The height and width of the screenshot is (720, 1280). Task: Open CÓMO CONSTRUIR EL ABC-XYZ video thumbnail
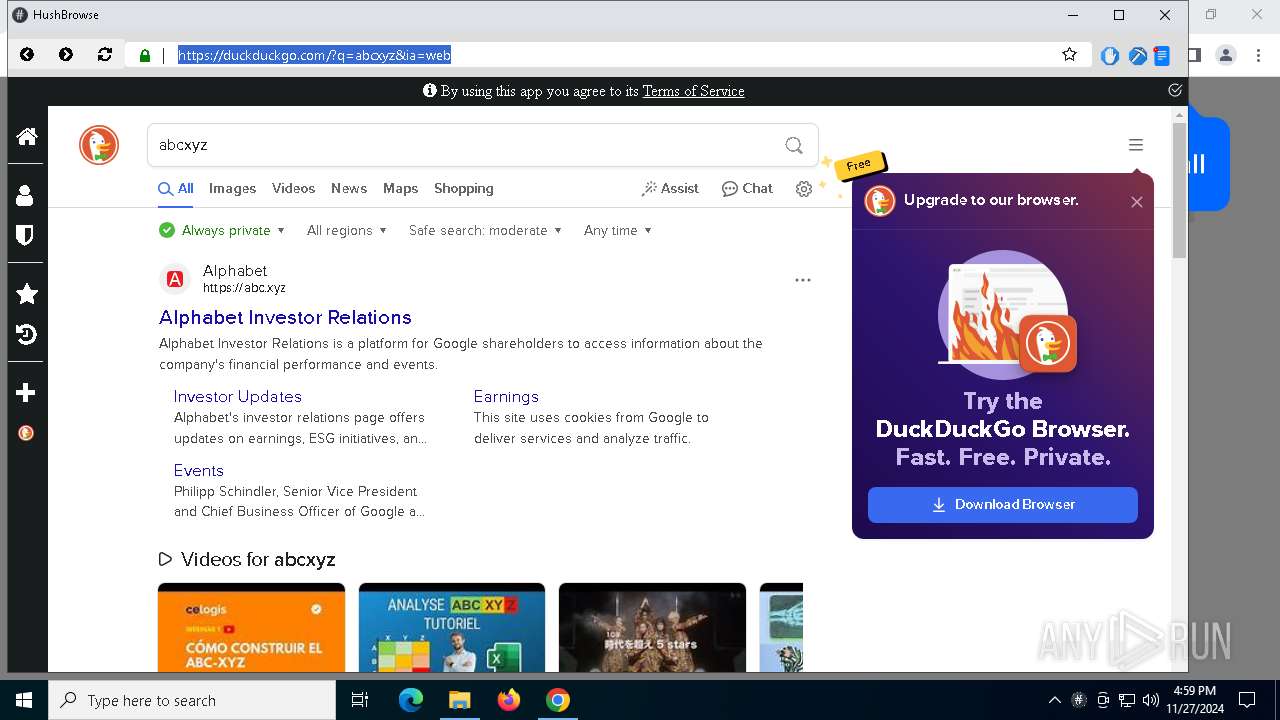pyautogui.click(x=251, y=628)
